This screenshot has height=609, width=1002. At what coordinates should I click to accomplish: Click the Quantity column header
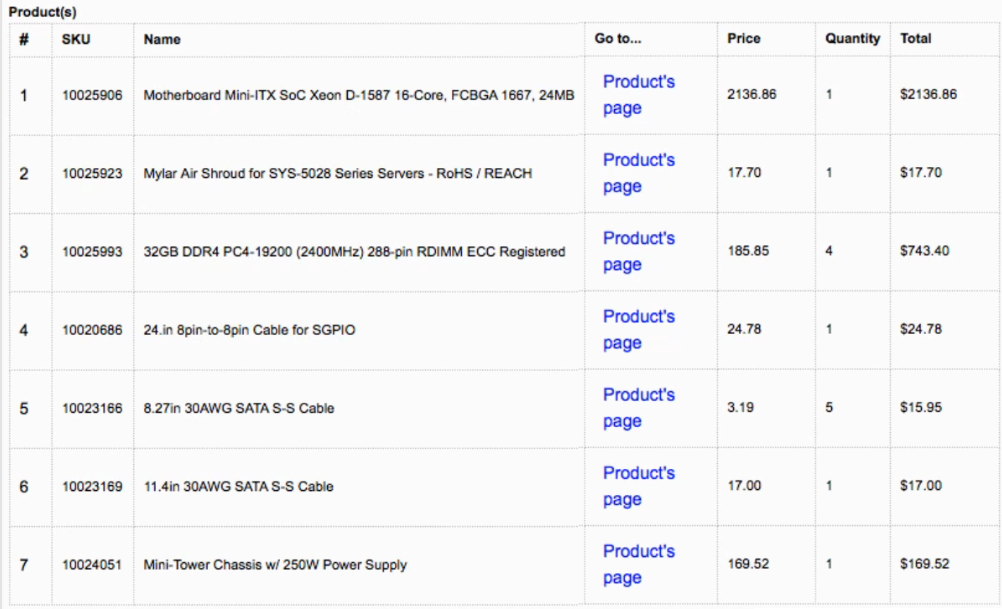pyautogui.click(x=852, y=38)
